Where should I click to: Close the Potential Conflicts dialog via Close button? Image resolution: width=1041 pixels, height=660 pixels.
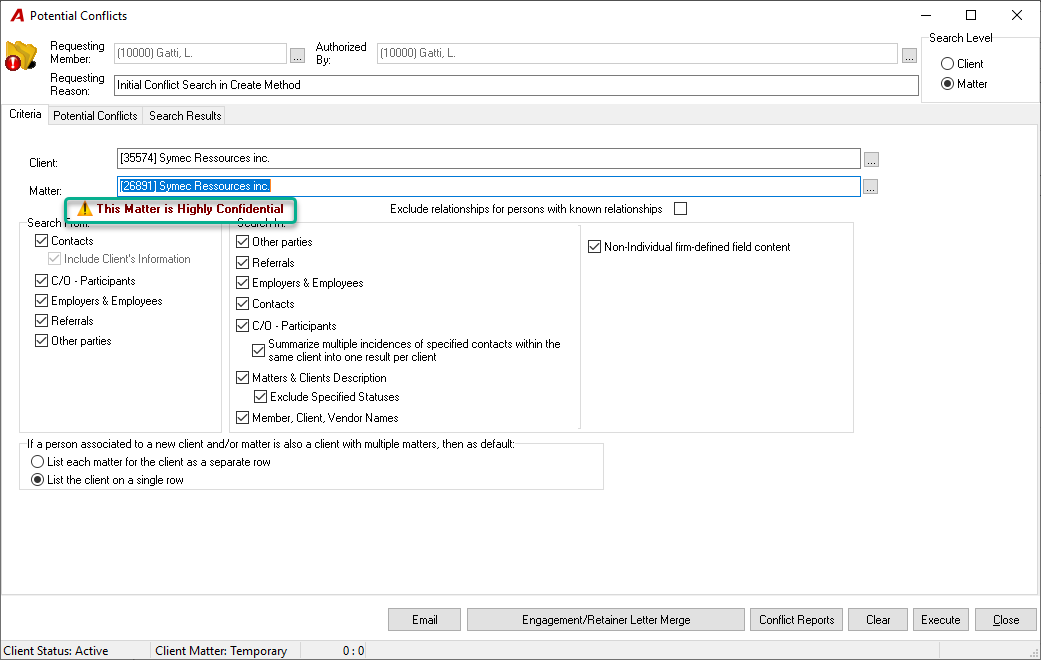(x=1006, y=619)
